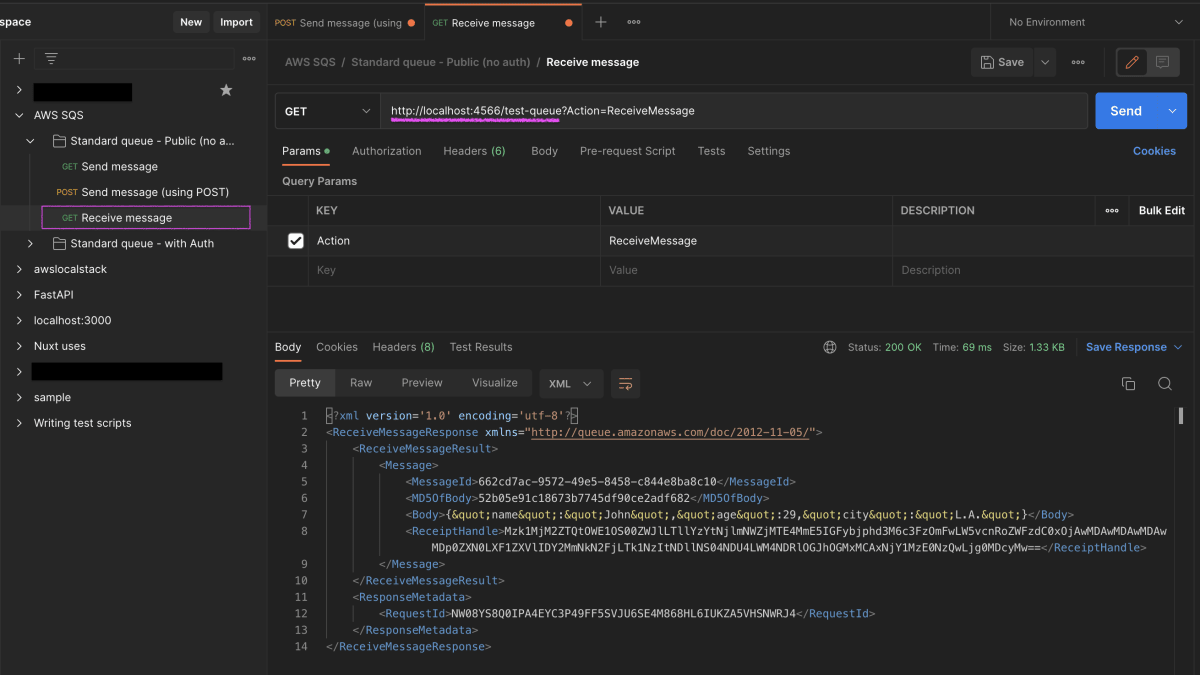The image size is (1200, 675).
Task: Toggle line wrapping in the response viewer
Action: click(x=626, y=383)
